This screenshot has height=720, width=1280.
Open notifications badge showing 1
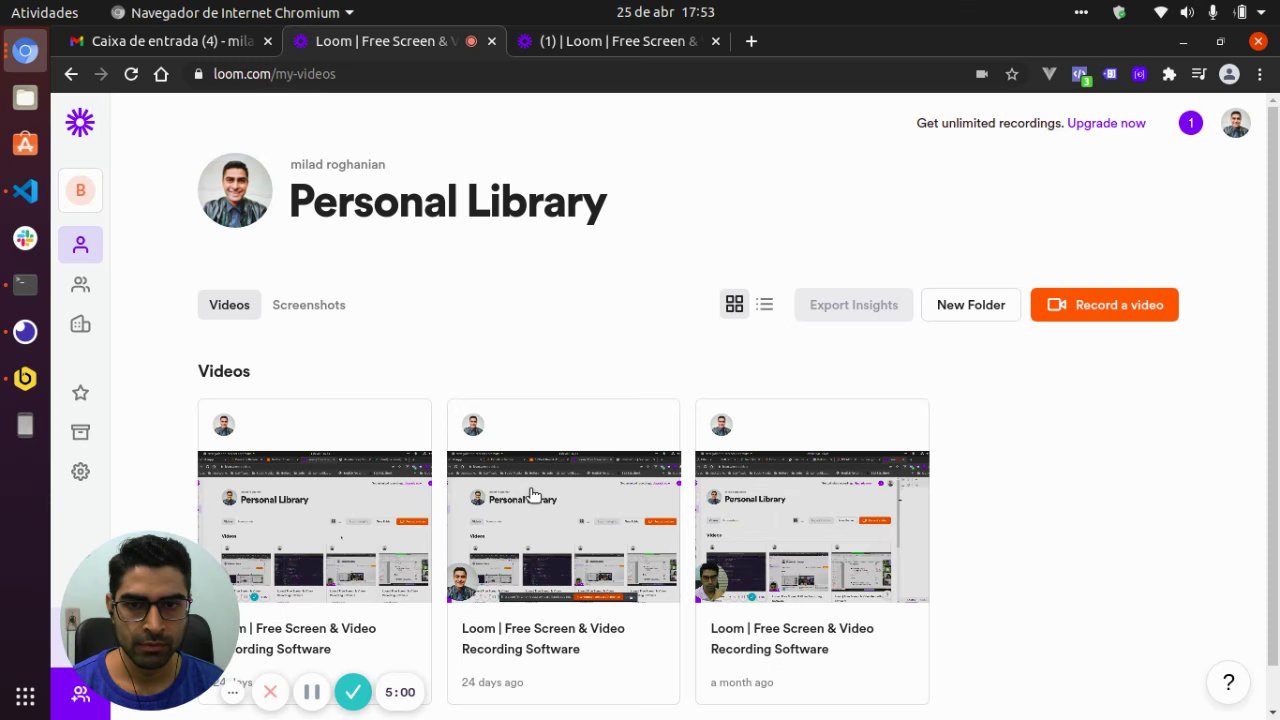1190,123
